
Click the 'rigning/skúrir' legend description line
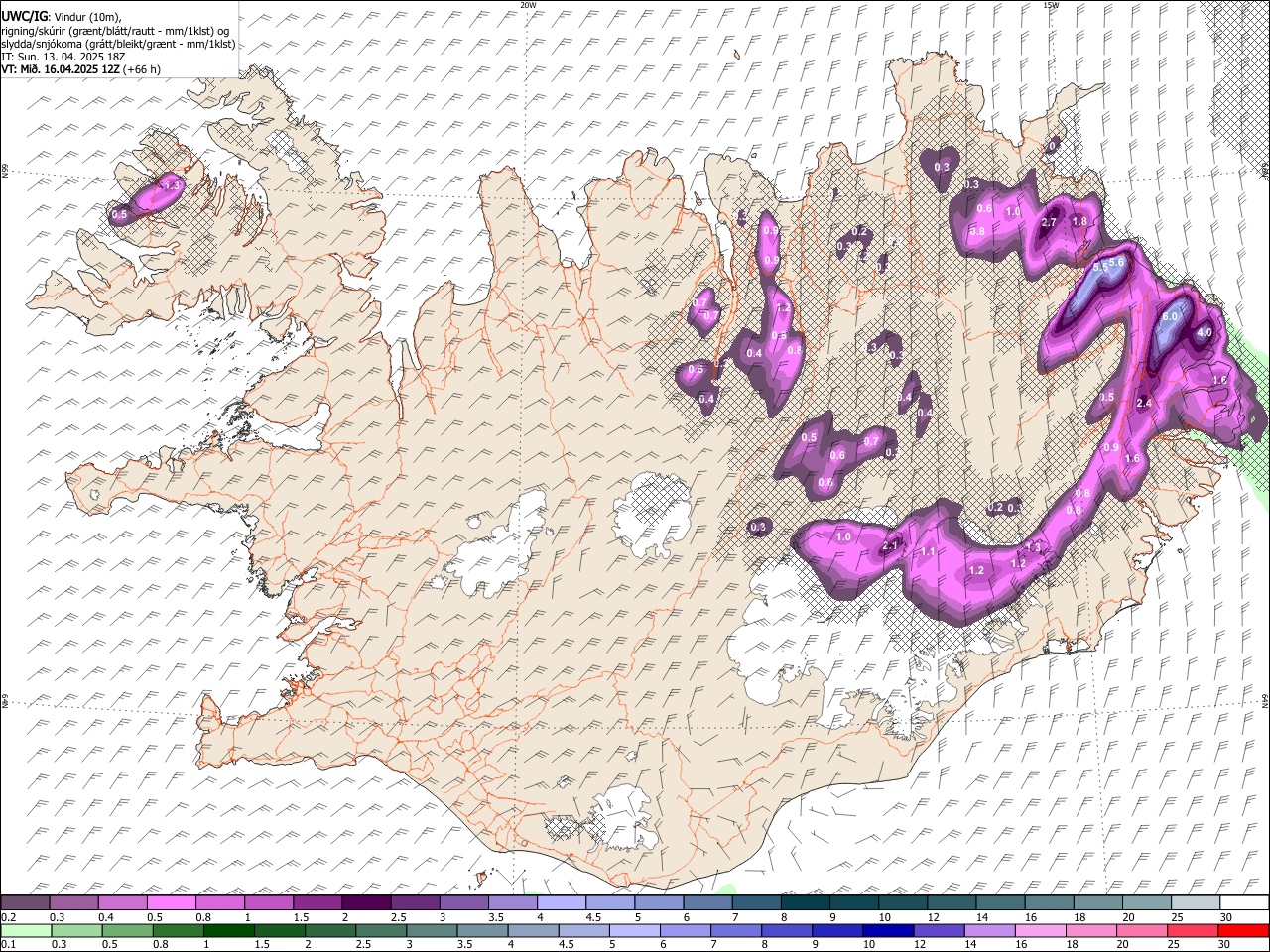115,31
